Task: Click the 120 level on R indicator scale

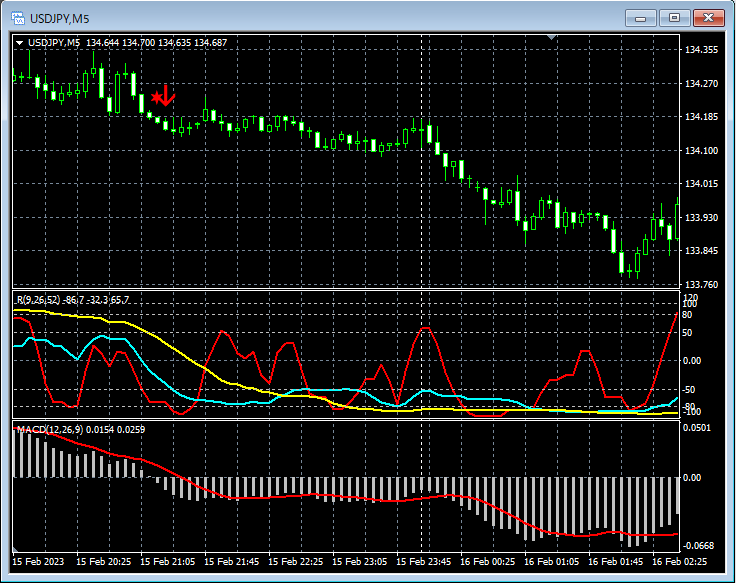Action: pos(690,297)
